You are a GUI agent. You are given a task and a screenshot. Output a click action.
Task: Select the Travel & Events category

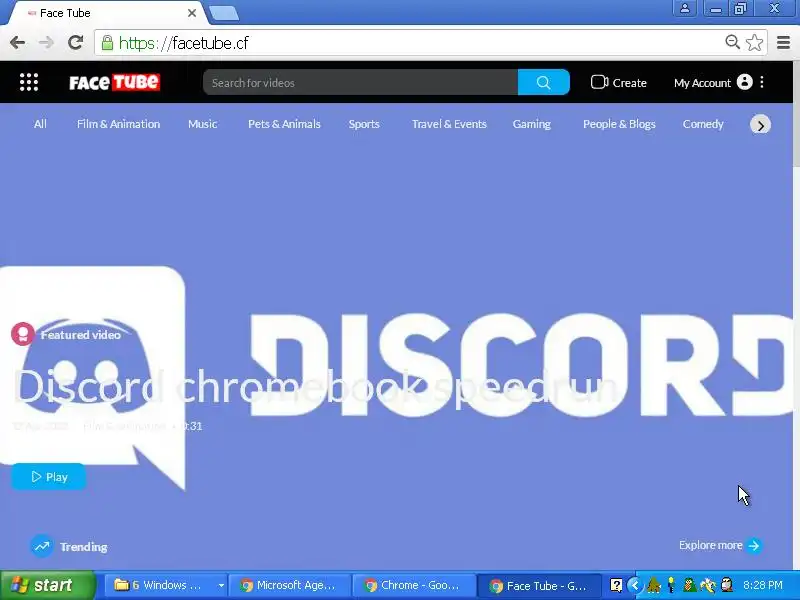[449, 124]
